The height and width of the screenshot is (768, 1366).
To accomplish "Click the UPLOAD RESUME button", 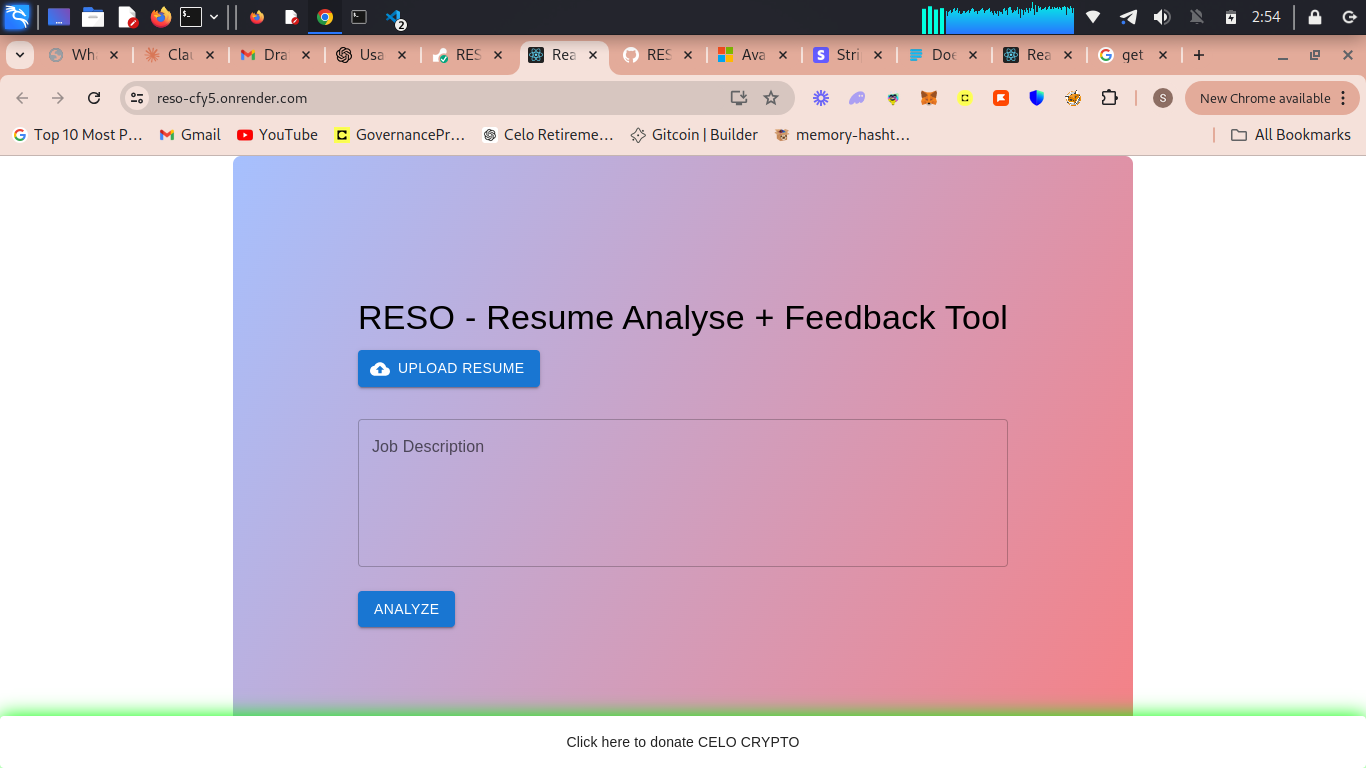I will (448, 368).
